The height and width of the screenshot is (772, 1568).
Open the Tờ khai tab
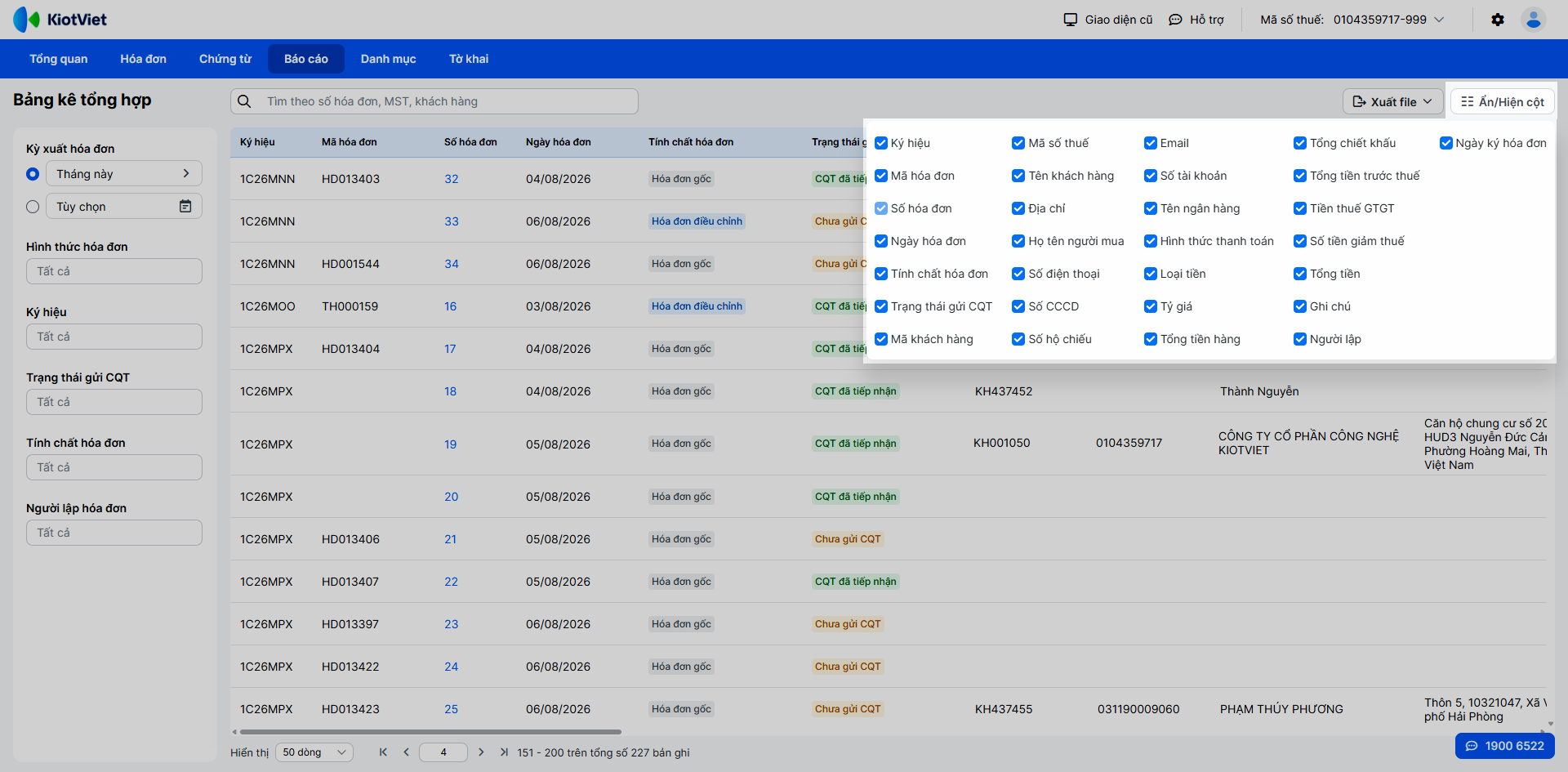click(x=469, y=59)
